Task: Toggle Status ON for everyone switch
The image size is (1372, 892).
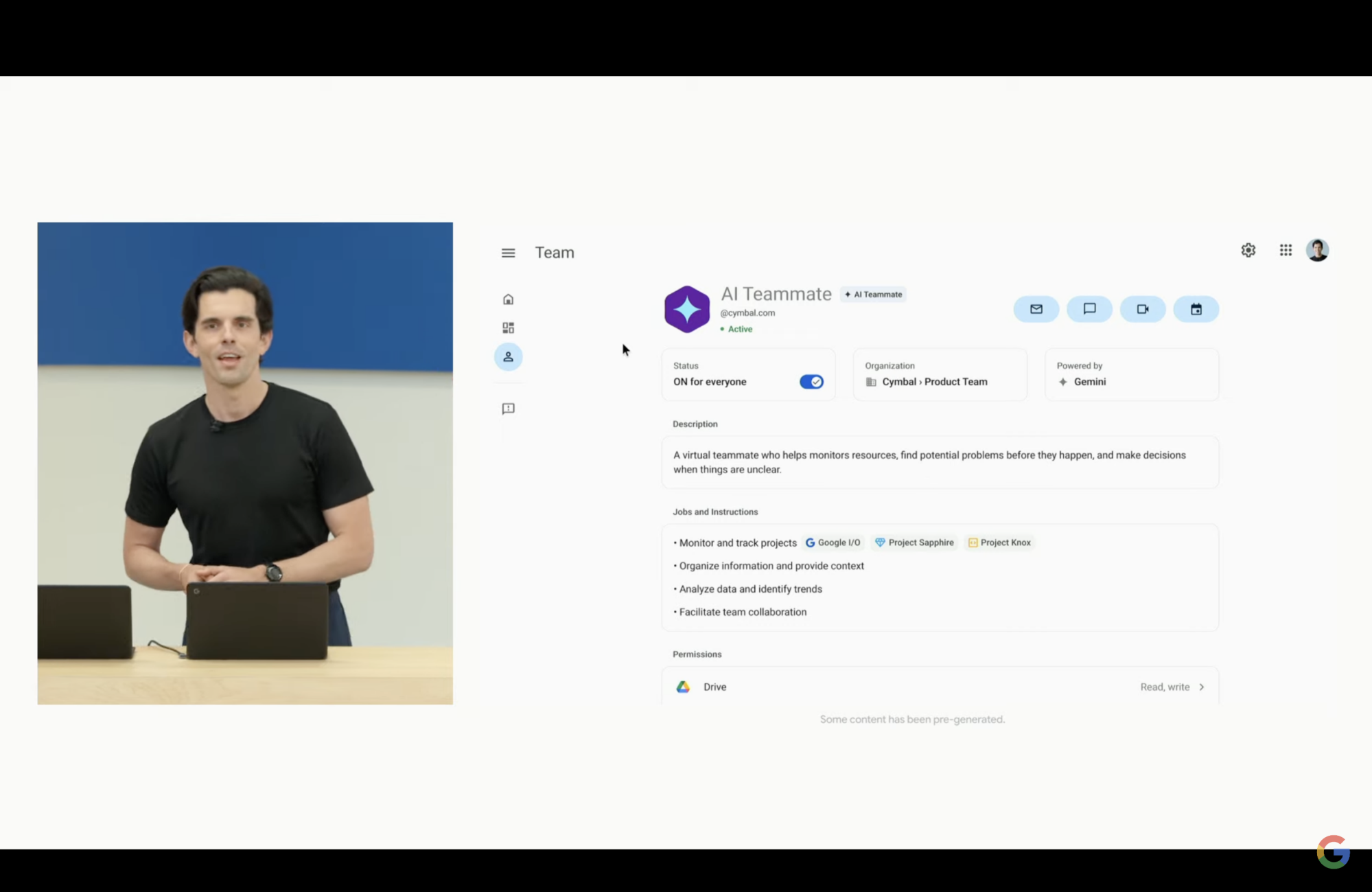Action: click(811, 381)
